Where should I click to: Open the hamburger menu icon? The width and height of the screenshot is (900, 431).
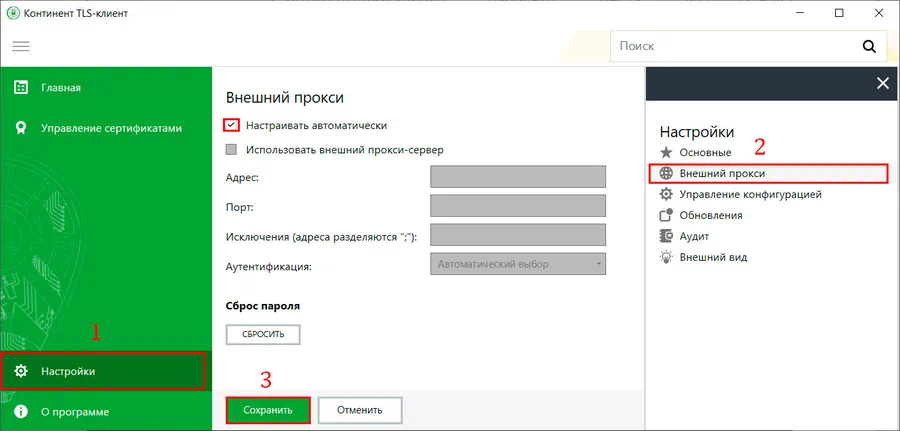(x=21, y=46)
